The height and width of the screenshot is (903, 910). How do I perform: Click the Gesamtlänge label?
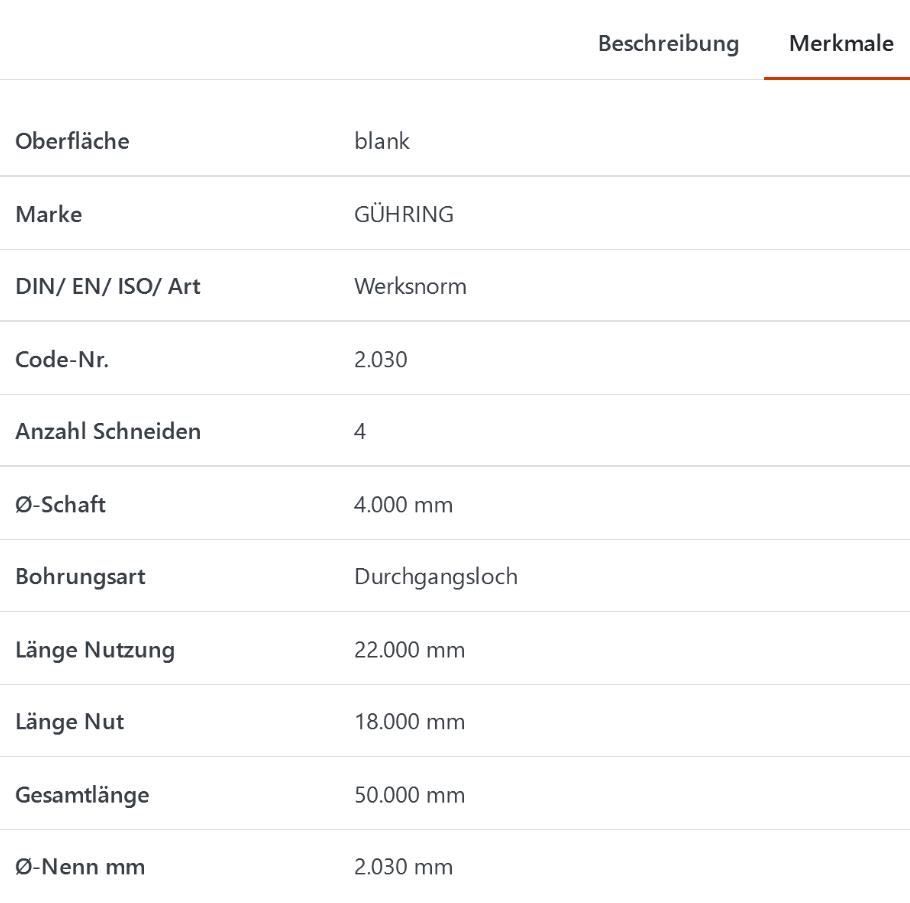click(82, 795)
